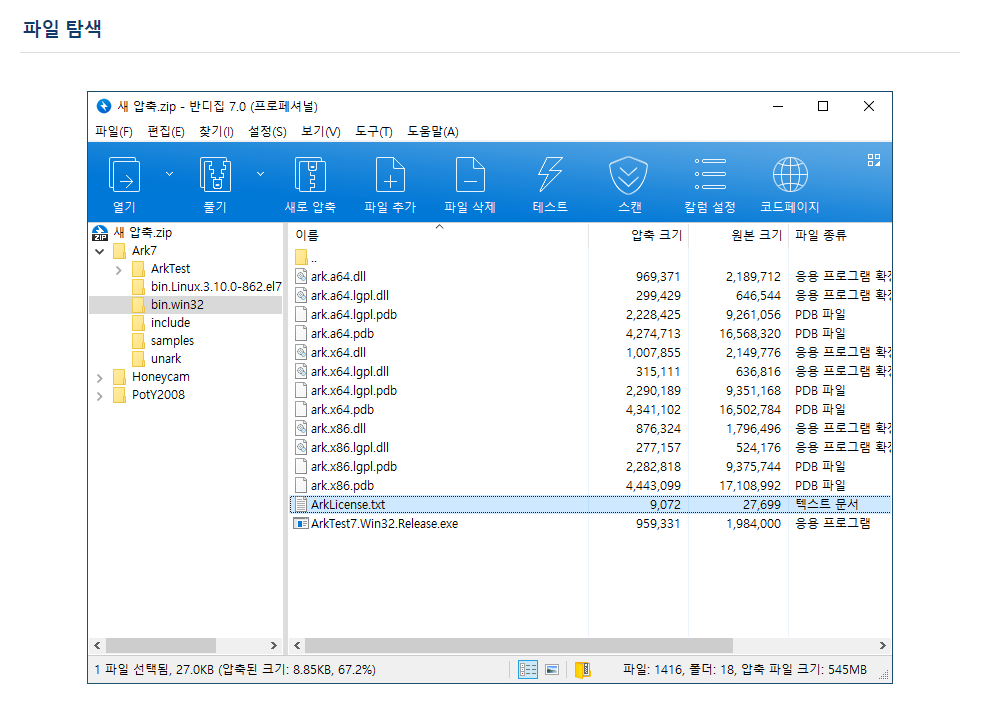Sort by the 이름 column header
The image size is (993, 727).
(x=303, y=232)
